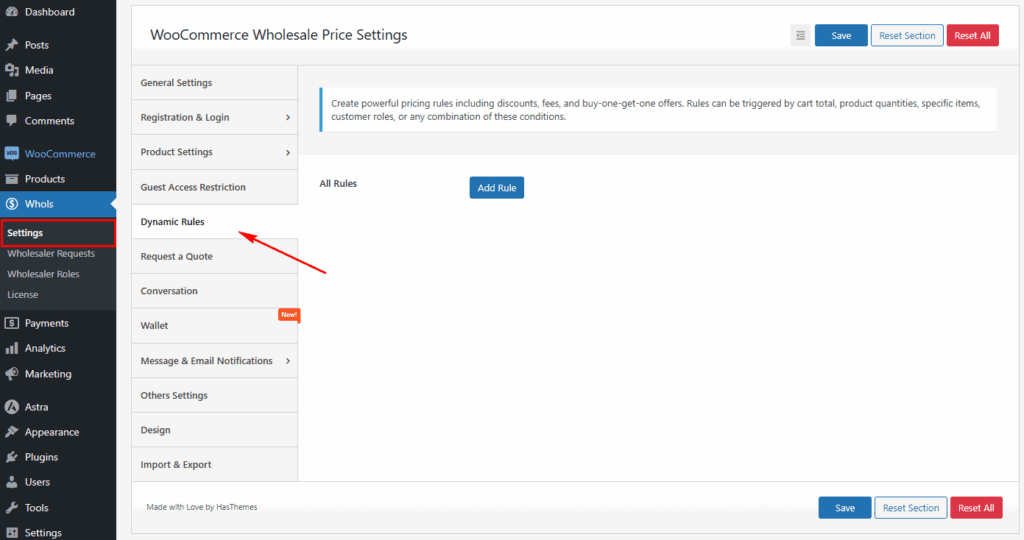This screenshot has width=1024, height=540.
Task: Click the bottom Save button
Action: coord(844,507)
